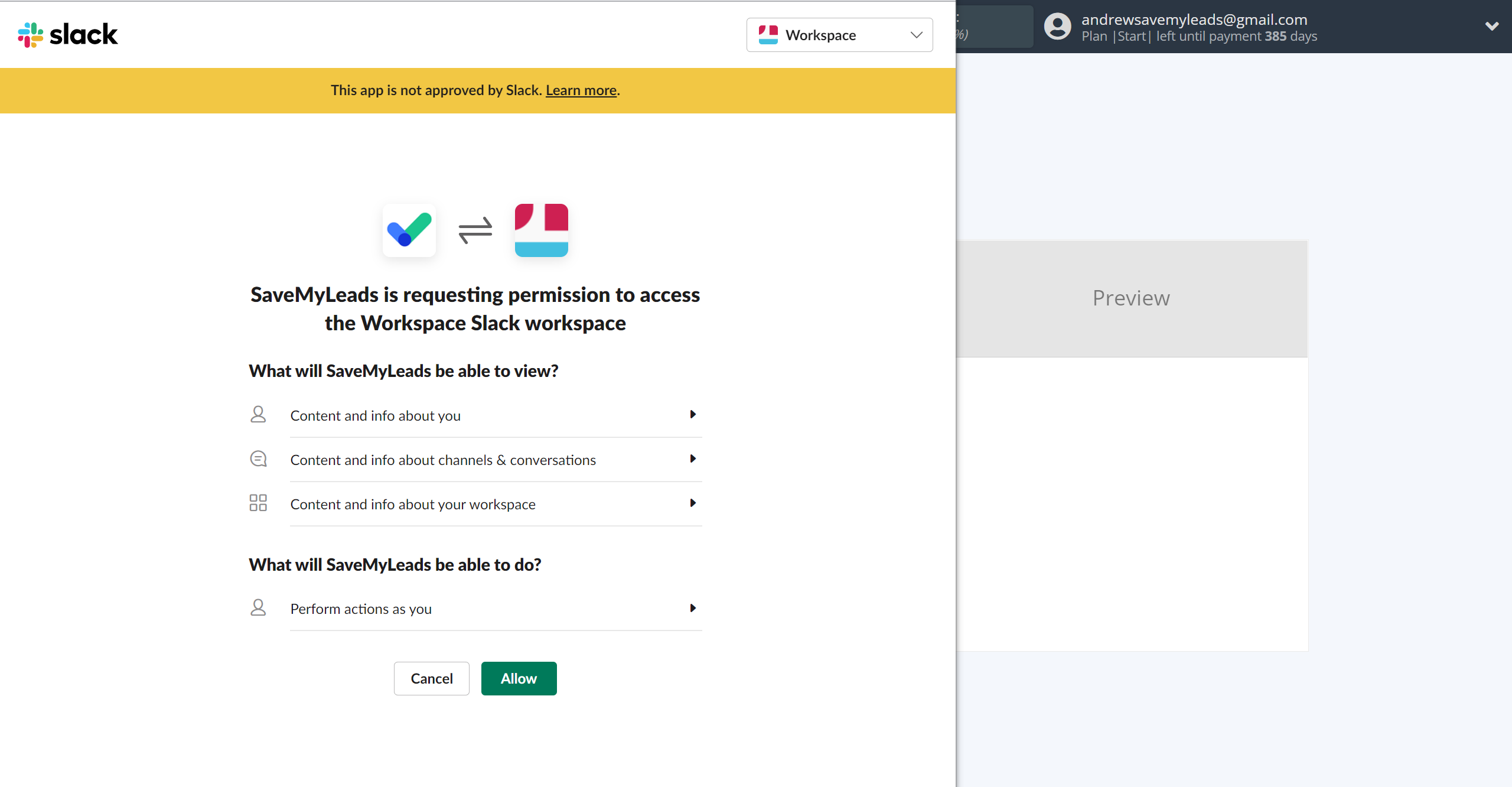Click the workspace icon in the selector
Screen dimensions: 1512x787
[x=768, y=35]
